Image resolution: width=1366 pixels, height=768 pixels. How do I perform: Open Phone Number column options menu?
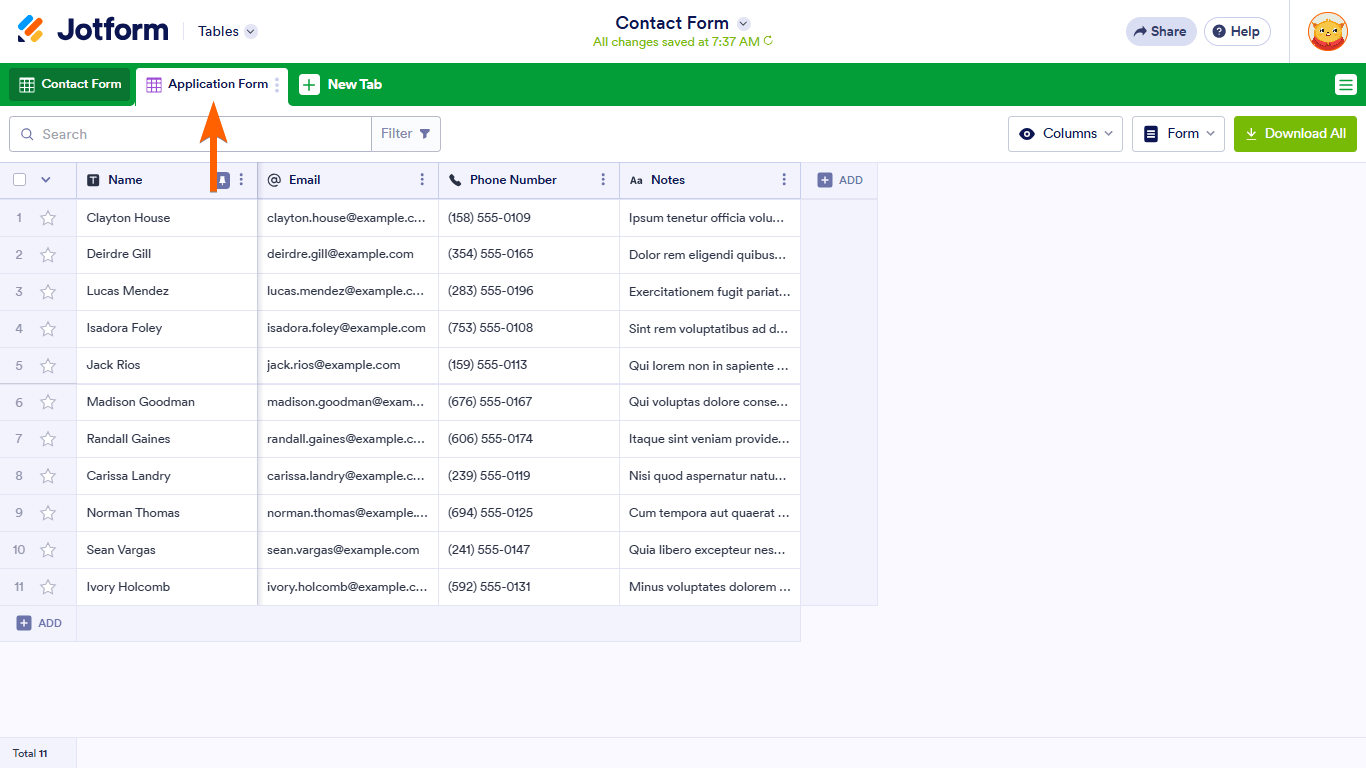click(603, 180)
